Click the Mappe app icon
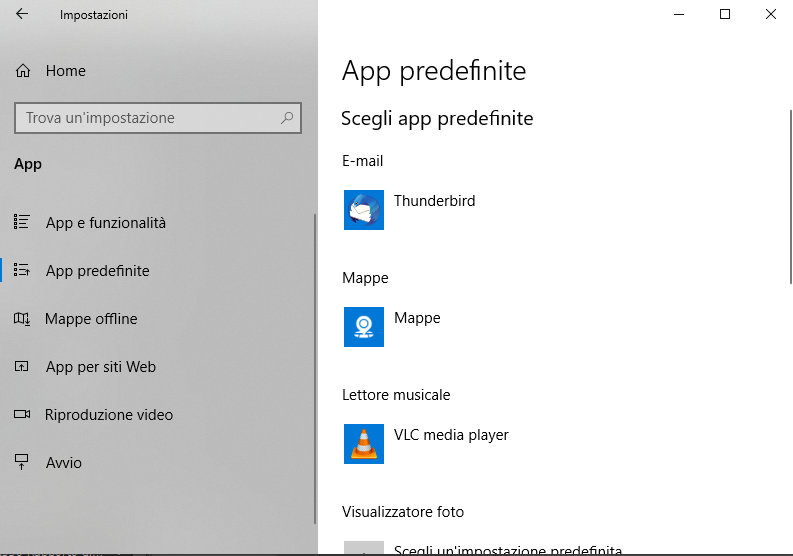The height and width of the screenshot is (556, 793). pyautogui.click(x=364, y=327)
